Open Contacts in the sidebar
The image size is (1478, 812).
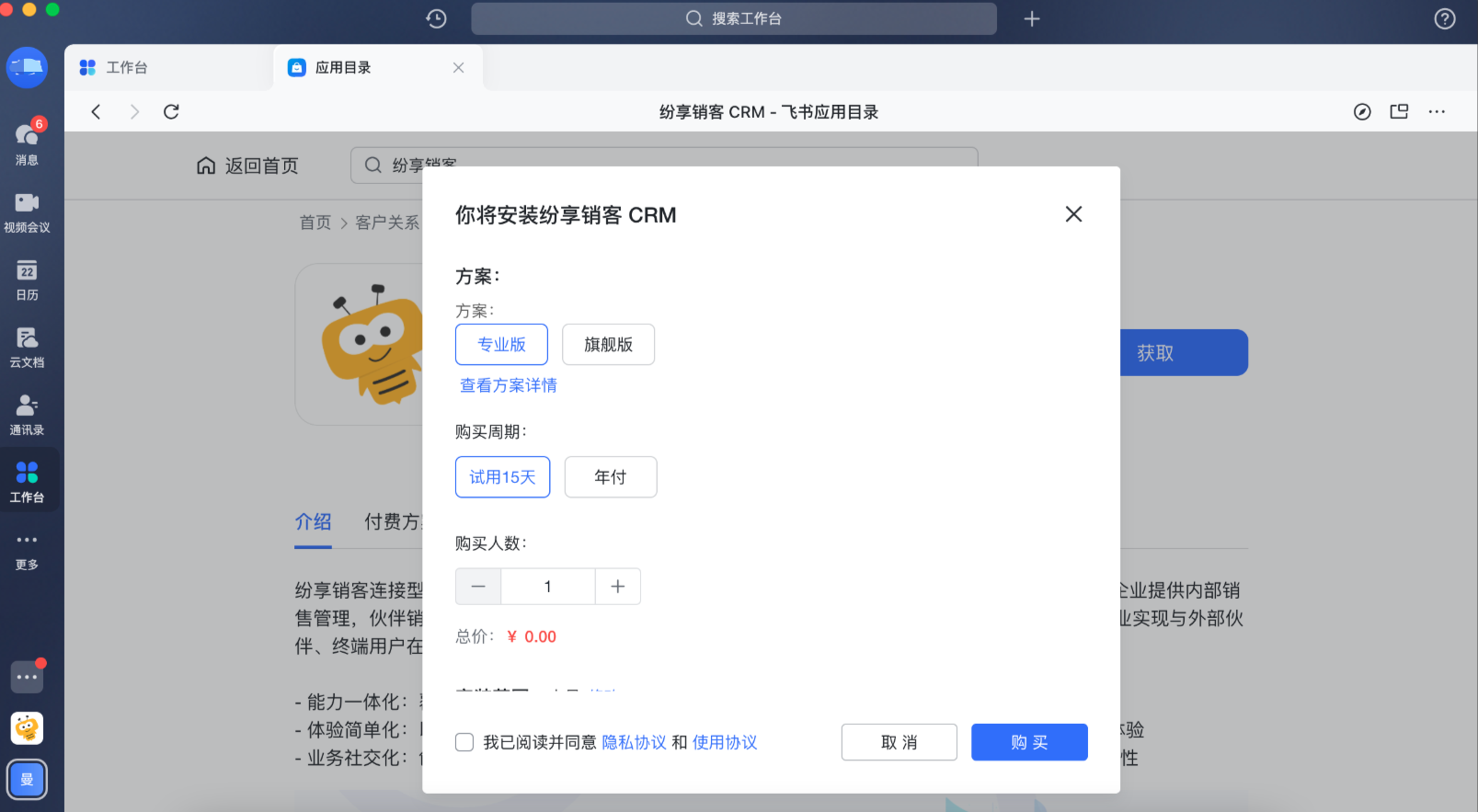[x=27, y=414]
